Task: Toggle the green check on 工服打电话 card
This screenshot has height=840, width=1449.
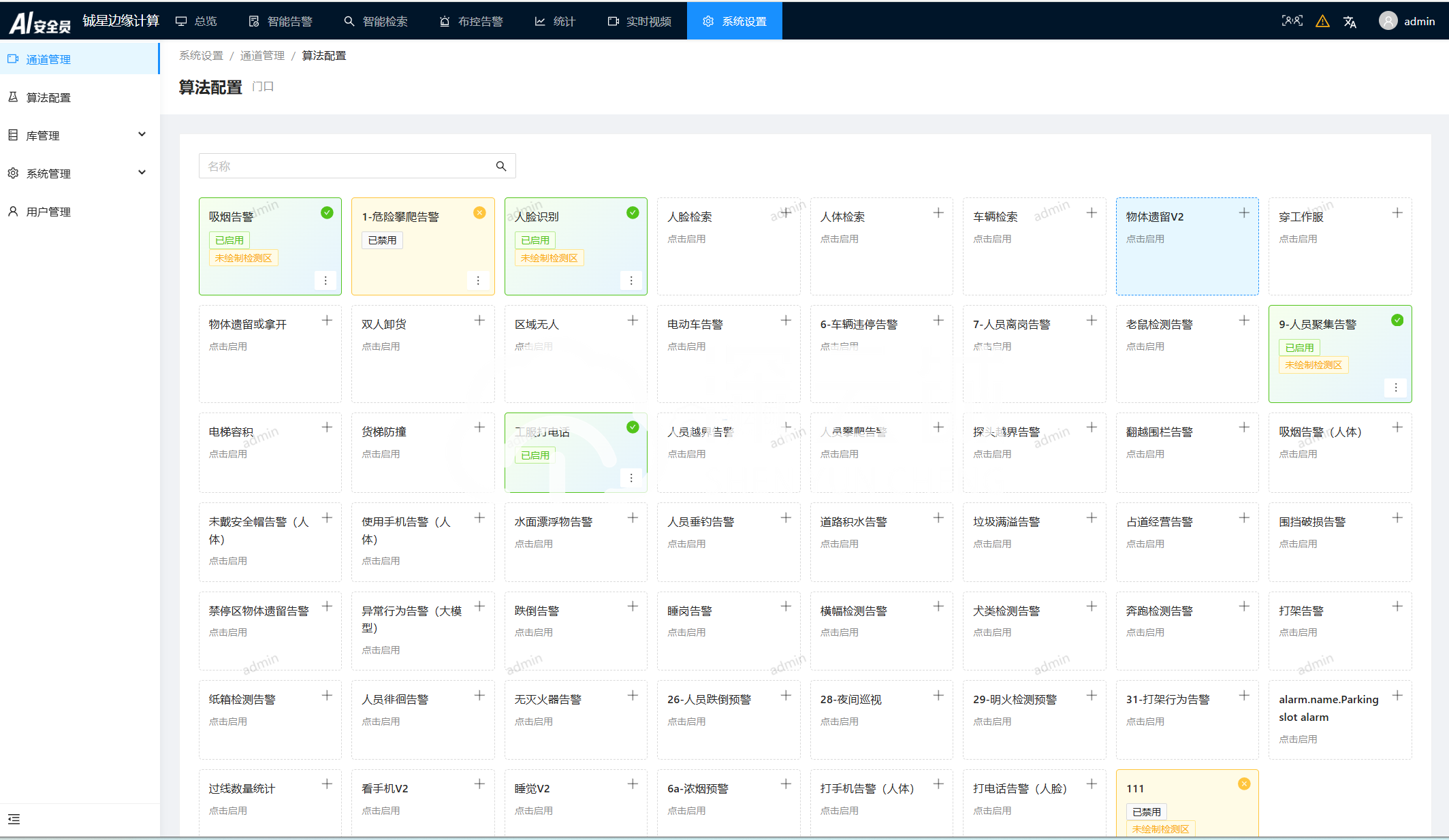Action: click(x=633, y=427)
